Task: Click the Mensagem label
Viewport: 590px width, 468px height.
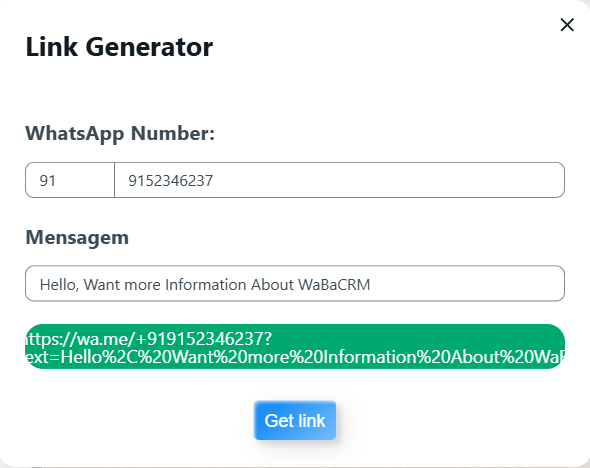Action: click(x=77, y=238)
